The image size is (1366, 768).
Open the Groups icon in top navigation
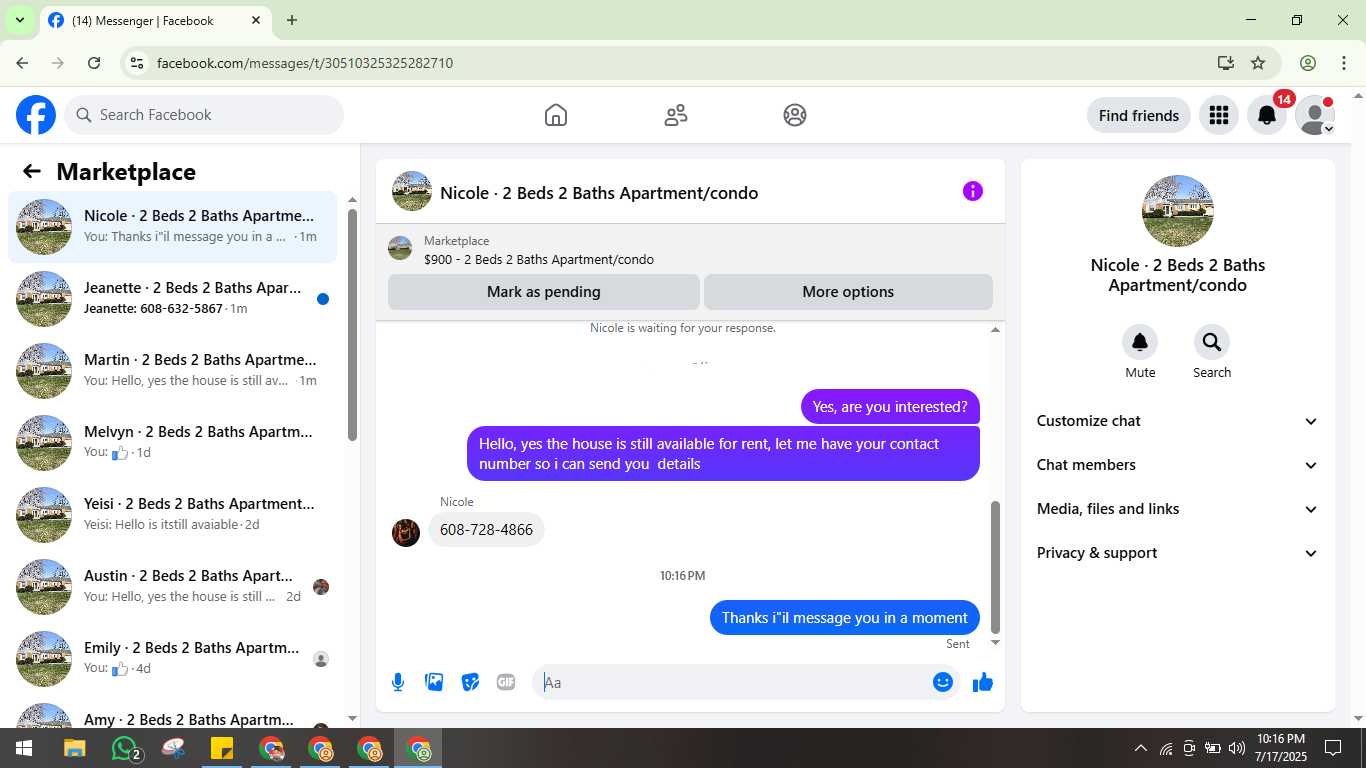(795, 115)
